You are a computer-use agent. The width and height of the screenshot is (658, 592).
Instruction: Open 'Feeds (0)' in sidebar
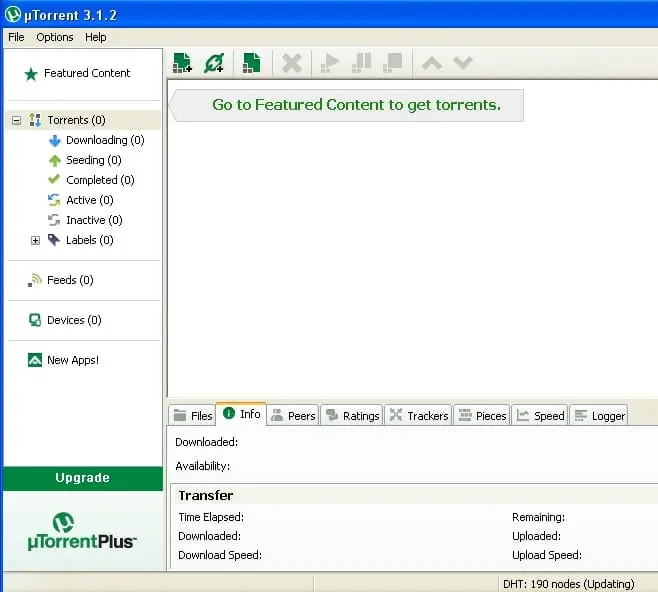coord(70,280)
